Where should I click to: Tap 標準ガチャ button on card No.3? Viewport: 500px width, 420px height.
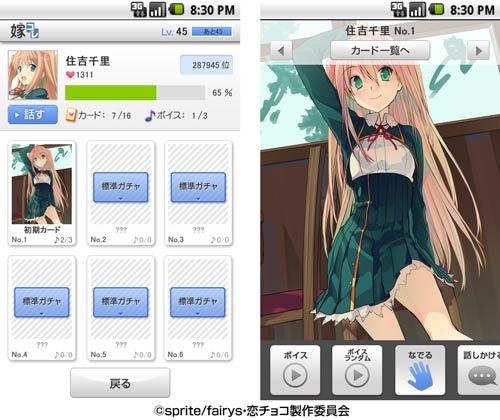tap(198, 187)
